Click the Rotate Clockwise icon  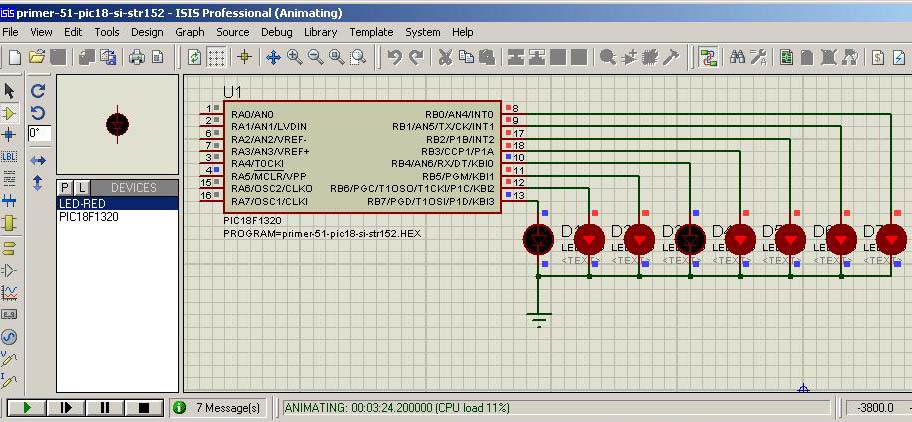38,90
